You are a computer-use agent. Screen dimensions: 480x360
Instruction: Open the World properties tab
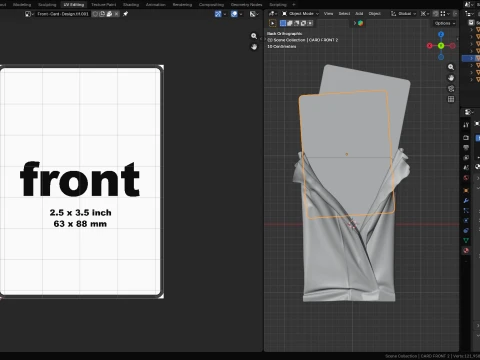click(x=466, y=178)
